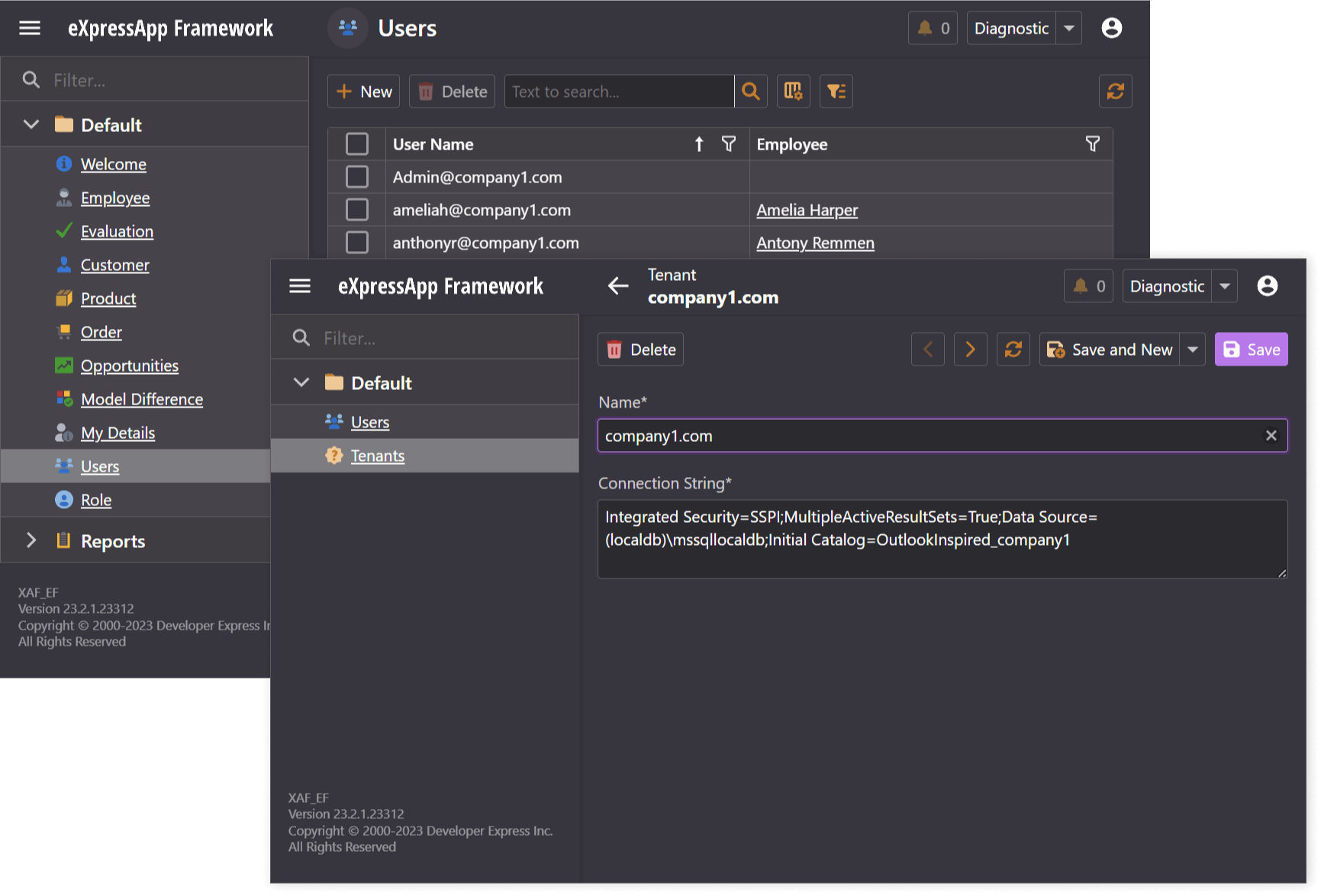1321x896 pixels.
Task: Click the User Name sort arrow
Action: [698, 143]
